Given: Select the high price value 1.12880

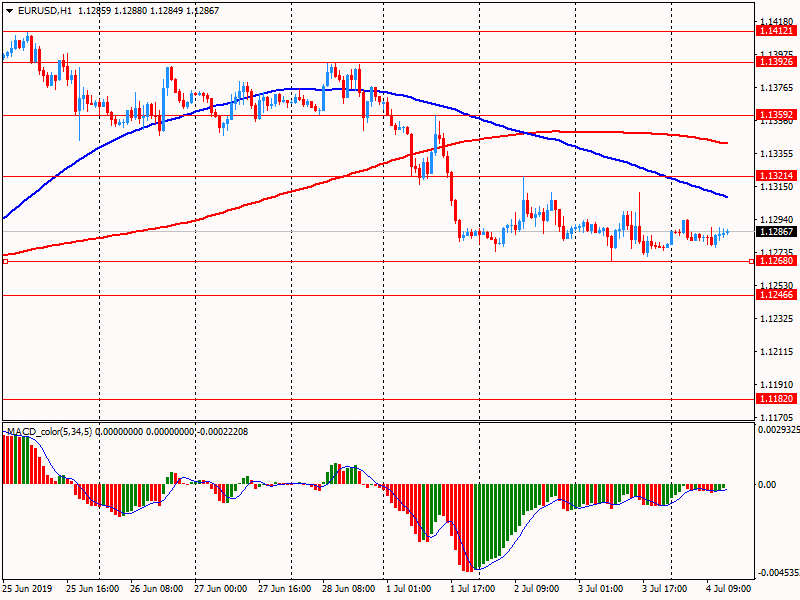Looking at the screenshot, I should 131,11.
